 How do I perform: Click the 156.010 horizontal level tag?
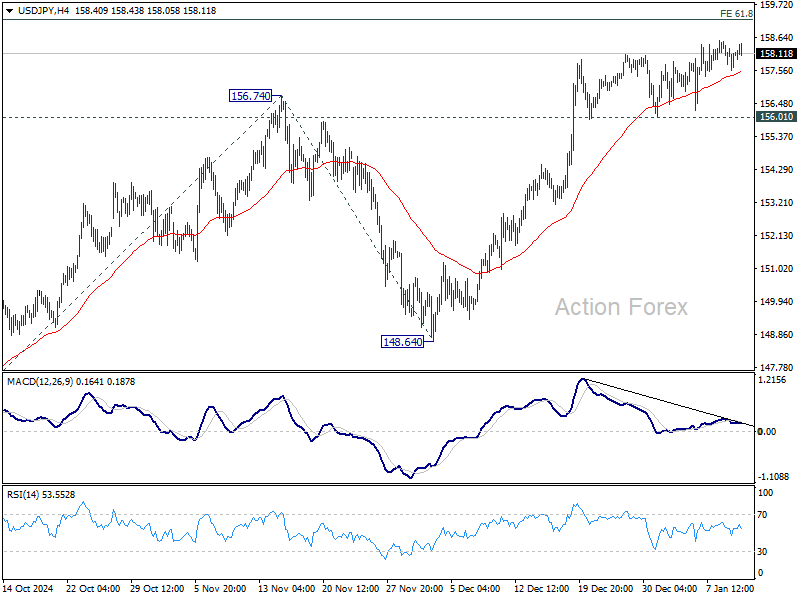(x=776, y=117)
